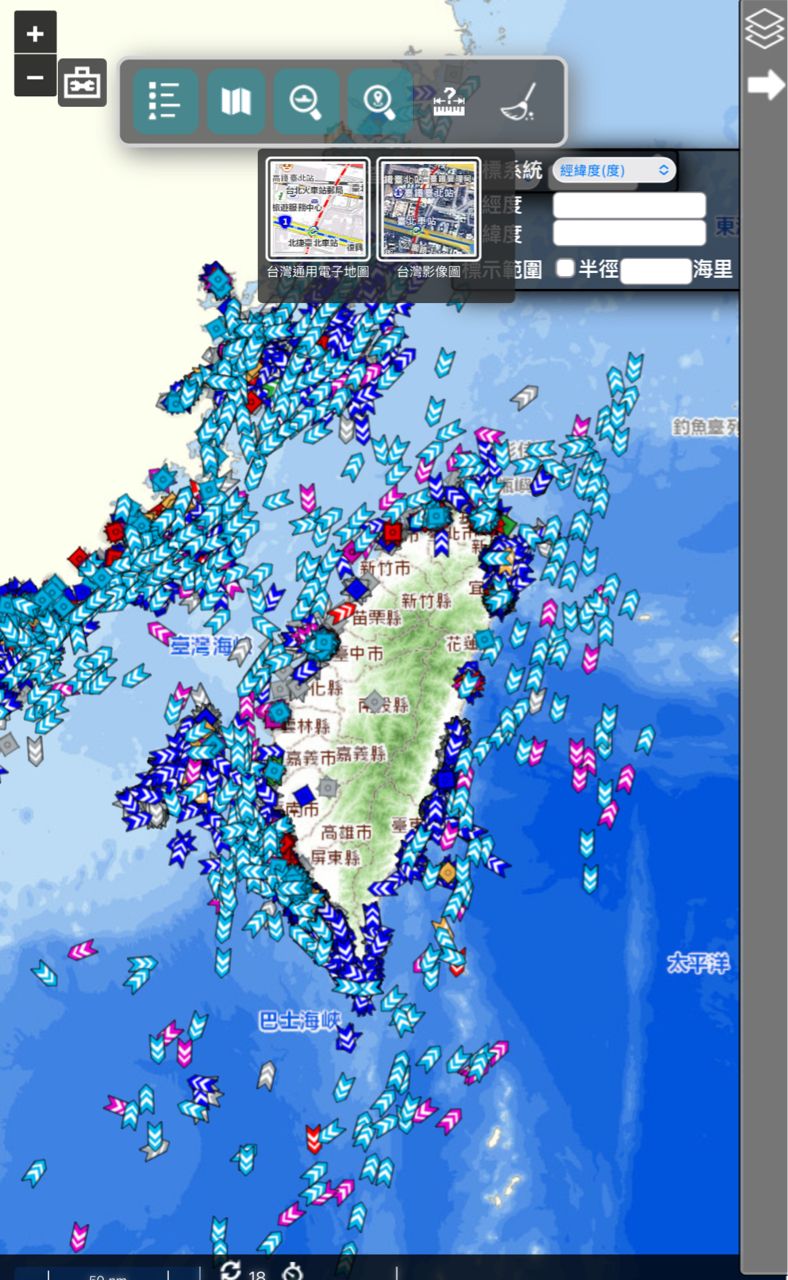Choose the 台灣影像圖 satellite basemap thumbnail
This screenshot has height=1280, width=788.
coord(428,209)
